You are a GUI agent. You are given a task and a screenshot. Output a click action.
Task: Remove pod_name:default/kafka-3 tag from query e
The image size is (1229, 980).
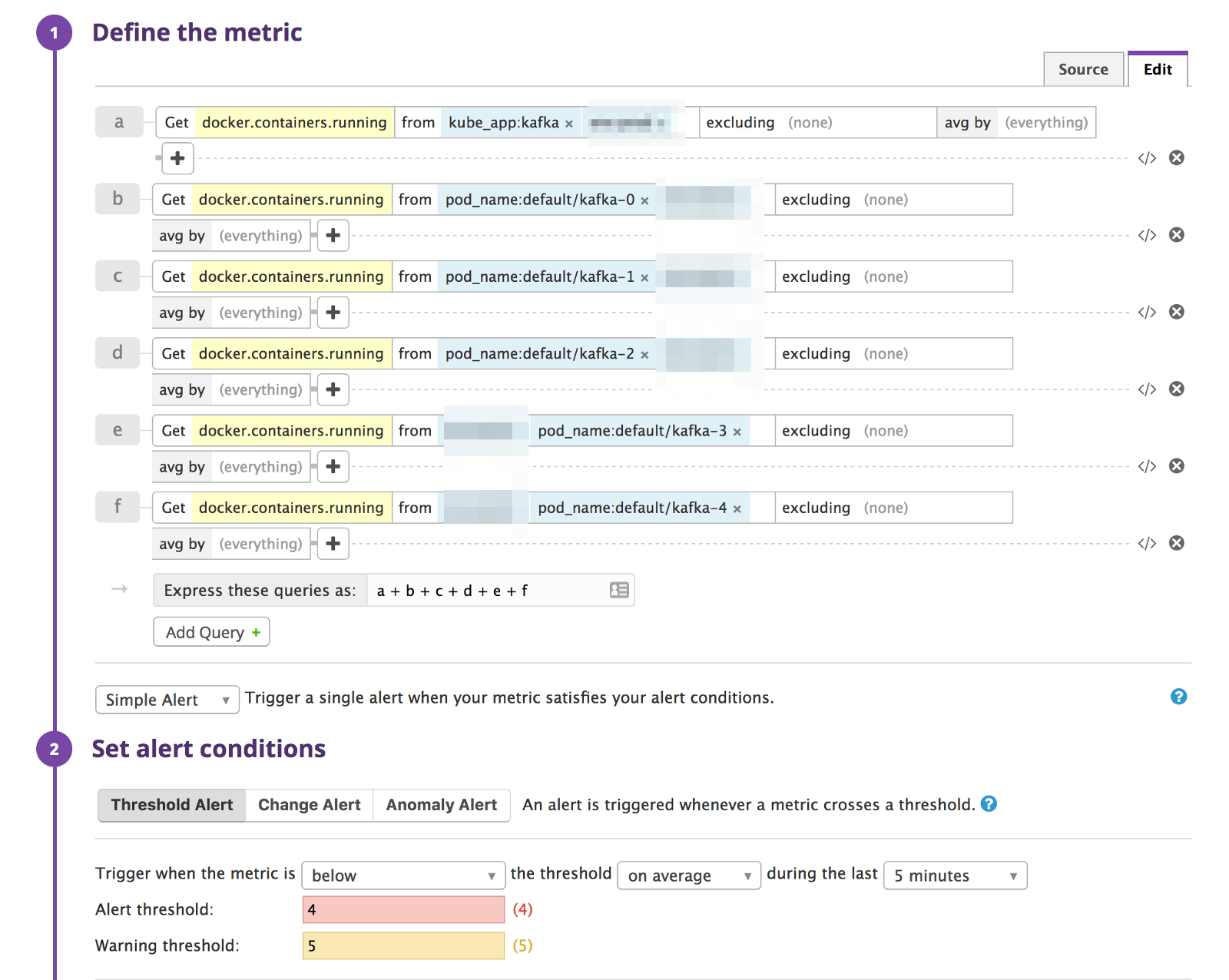click(x=737, y=432)
